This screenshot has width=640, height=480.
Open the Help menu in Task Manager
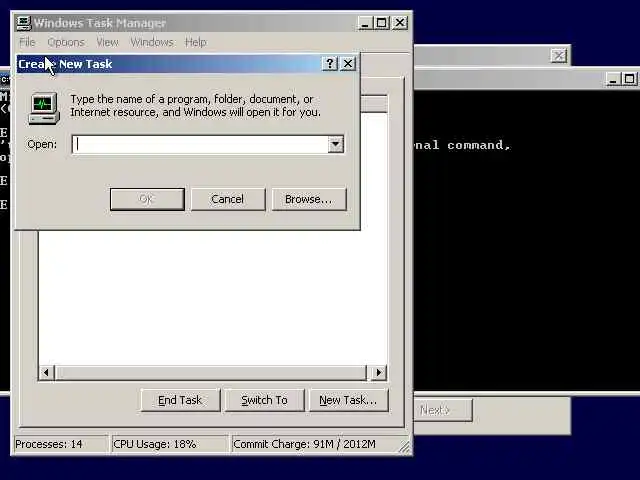point(196,42)
